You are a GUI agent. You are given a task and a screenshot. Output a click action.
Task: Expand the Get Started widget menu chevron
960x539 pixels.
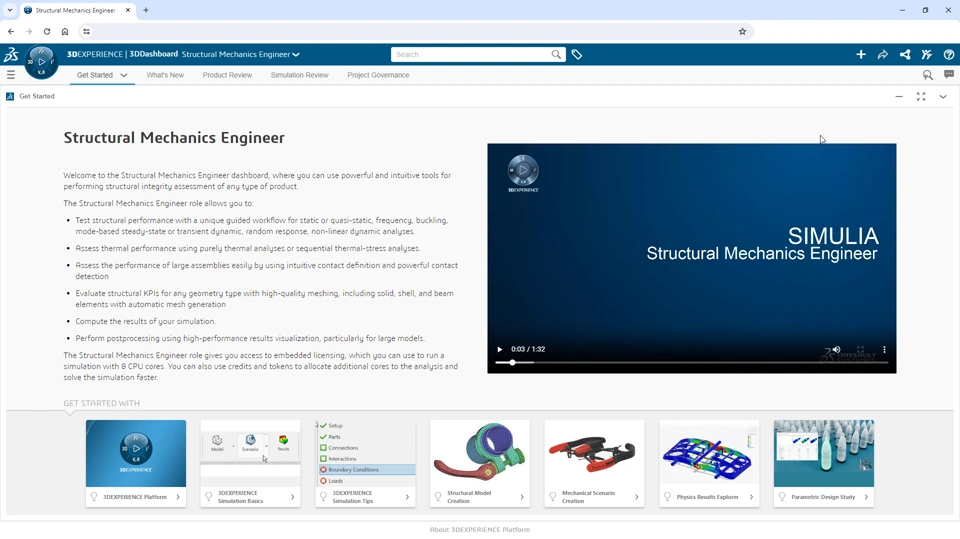click(943, 97)
